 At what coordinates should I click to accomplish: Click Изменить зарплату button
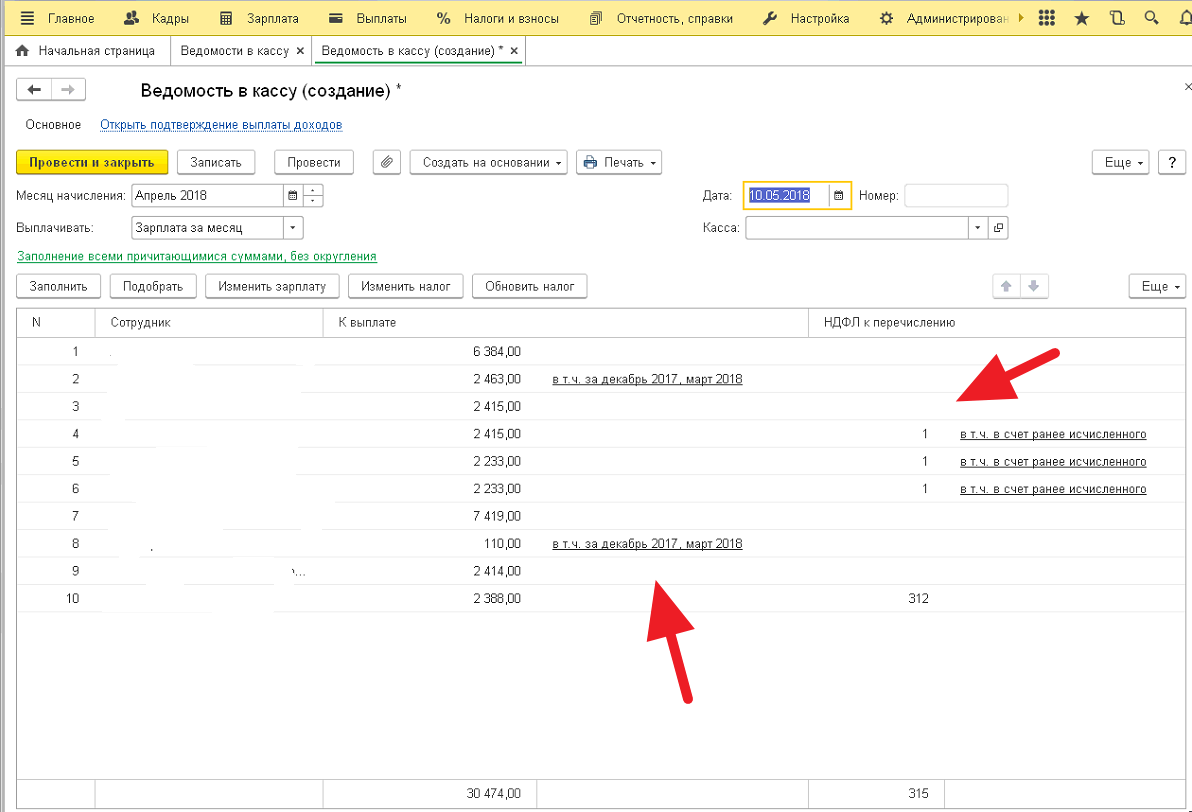(x=272, y=287)
